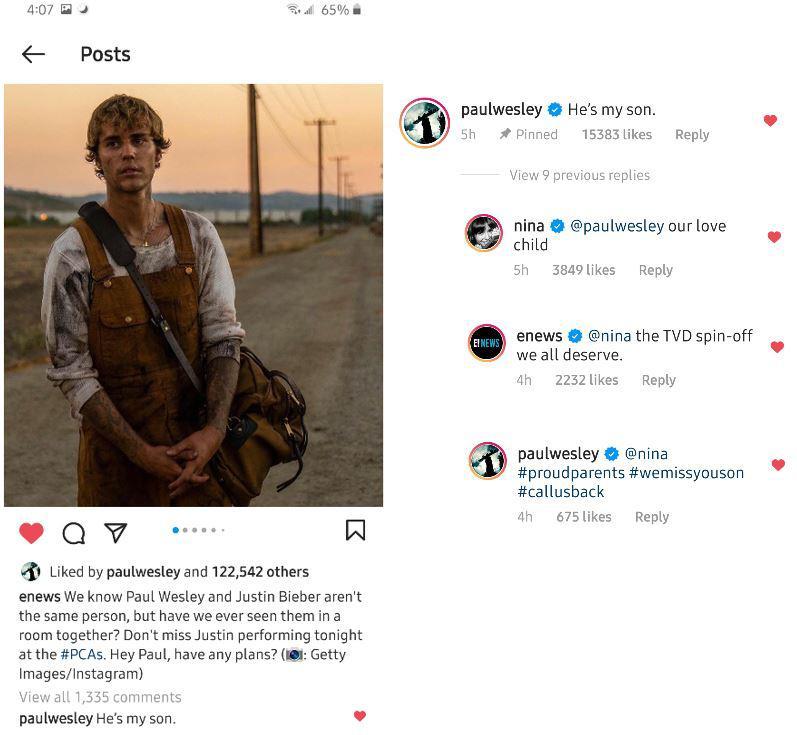Share the post via paper plane icon
This screenshot has width=797, height=735.
click(116, 532)
